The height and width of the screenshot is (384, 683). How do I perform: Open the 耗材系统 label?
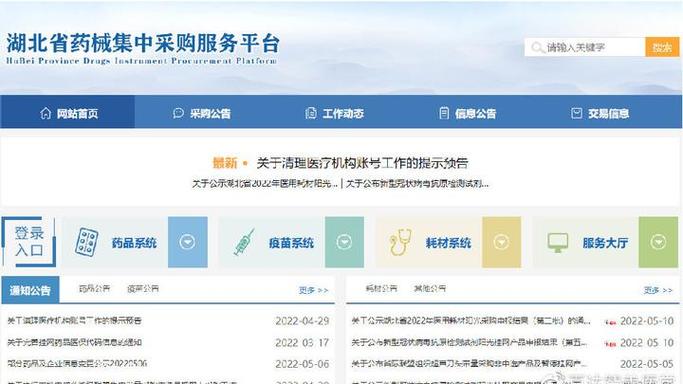[x=448, y=243]
